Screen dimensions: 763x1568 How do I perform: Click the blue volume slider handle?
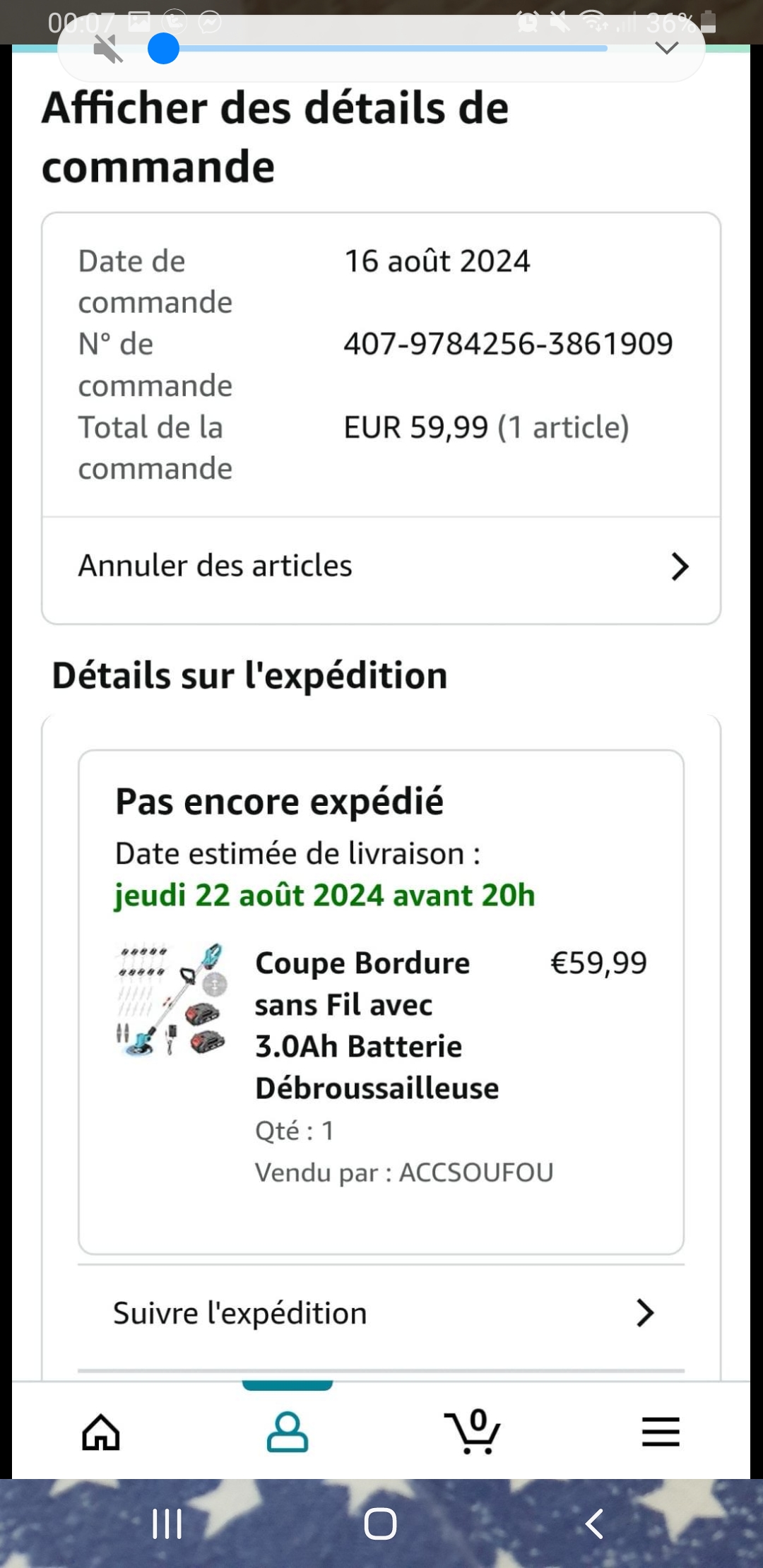[163, 49]
